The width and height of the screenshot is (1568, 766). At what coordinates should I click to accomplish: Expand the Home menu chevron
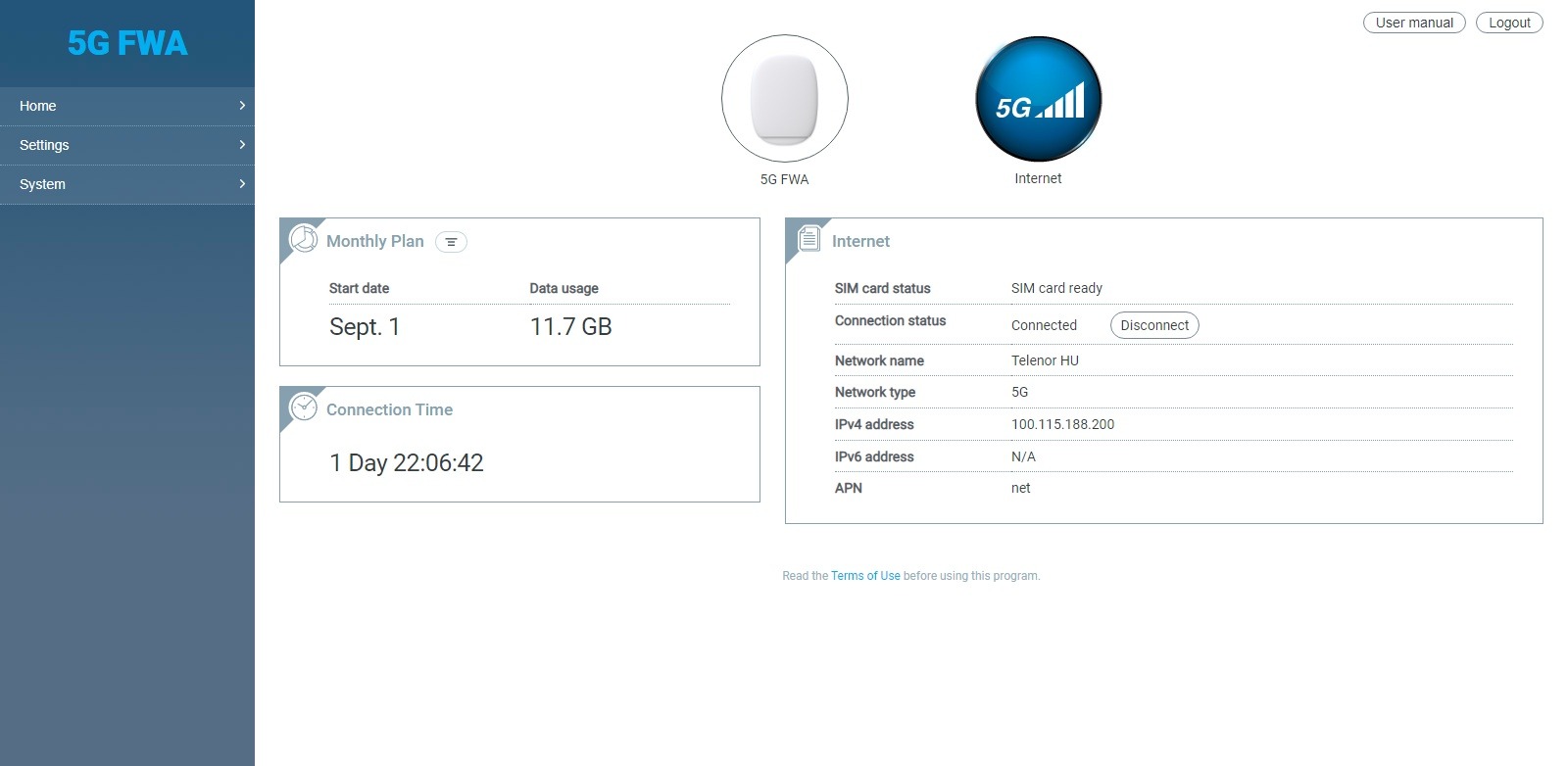(242, 105)
